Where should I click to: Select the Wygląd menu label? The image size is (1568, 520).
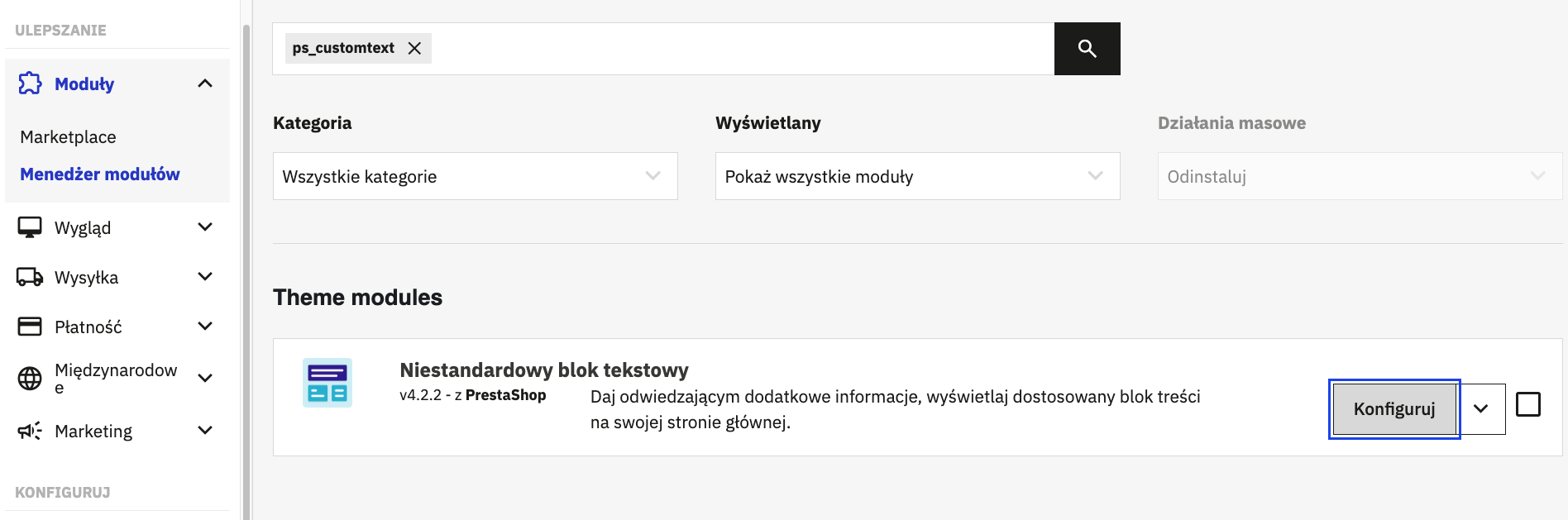(x=83, y=228)
